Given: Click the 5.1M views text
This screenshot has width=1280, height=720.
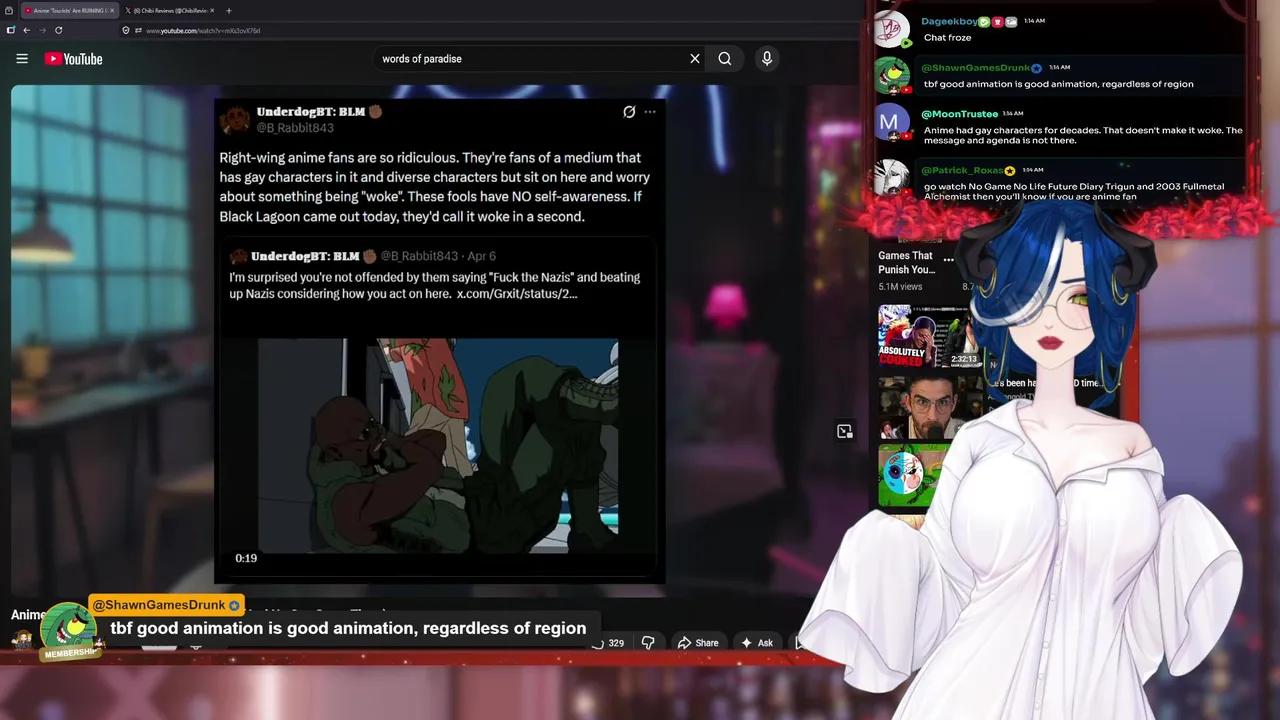Looking at the screenshot, I should [900, 287].
